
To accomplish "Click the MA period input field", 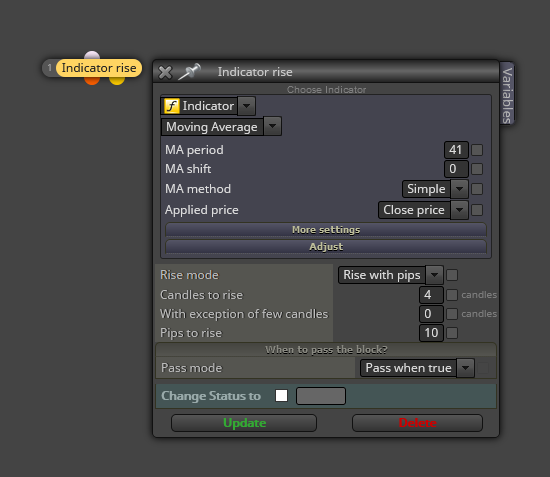I will tap(456, 150).
